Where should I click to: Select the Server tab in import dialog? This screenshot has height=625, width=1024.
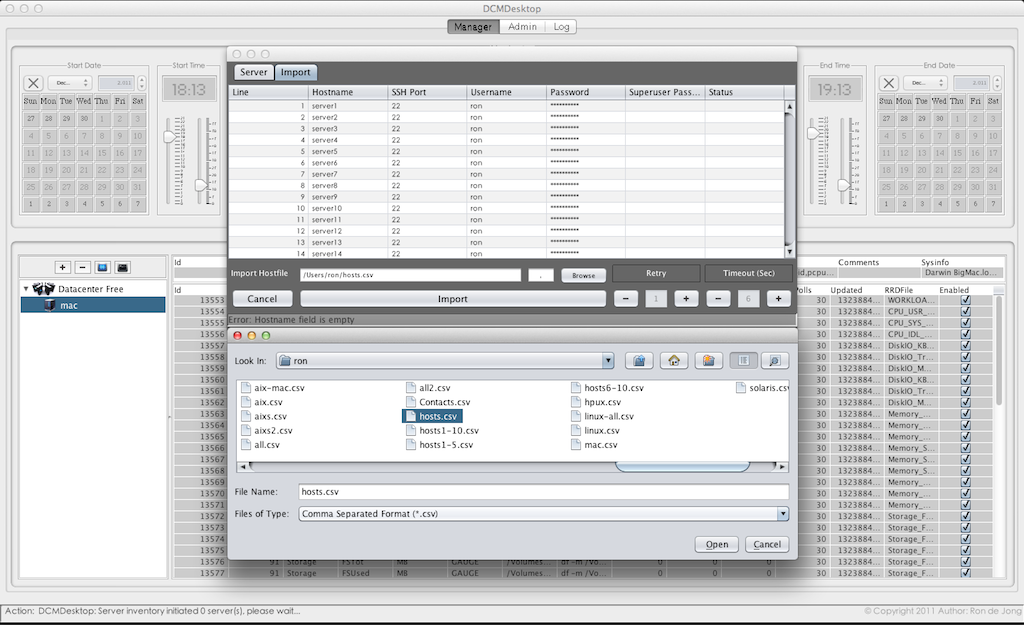(x=253, y=72)
